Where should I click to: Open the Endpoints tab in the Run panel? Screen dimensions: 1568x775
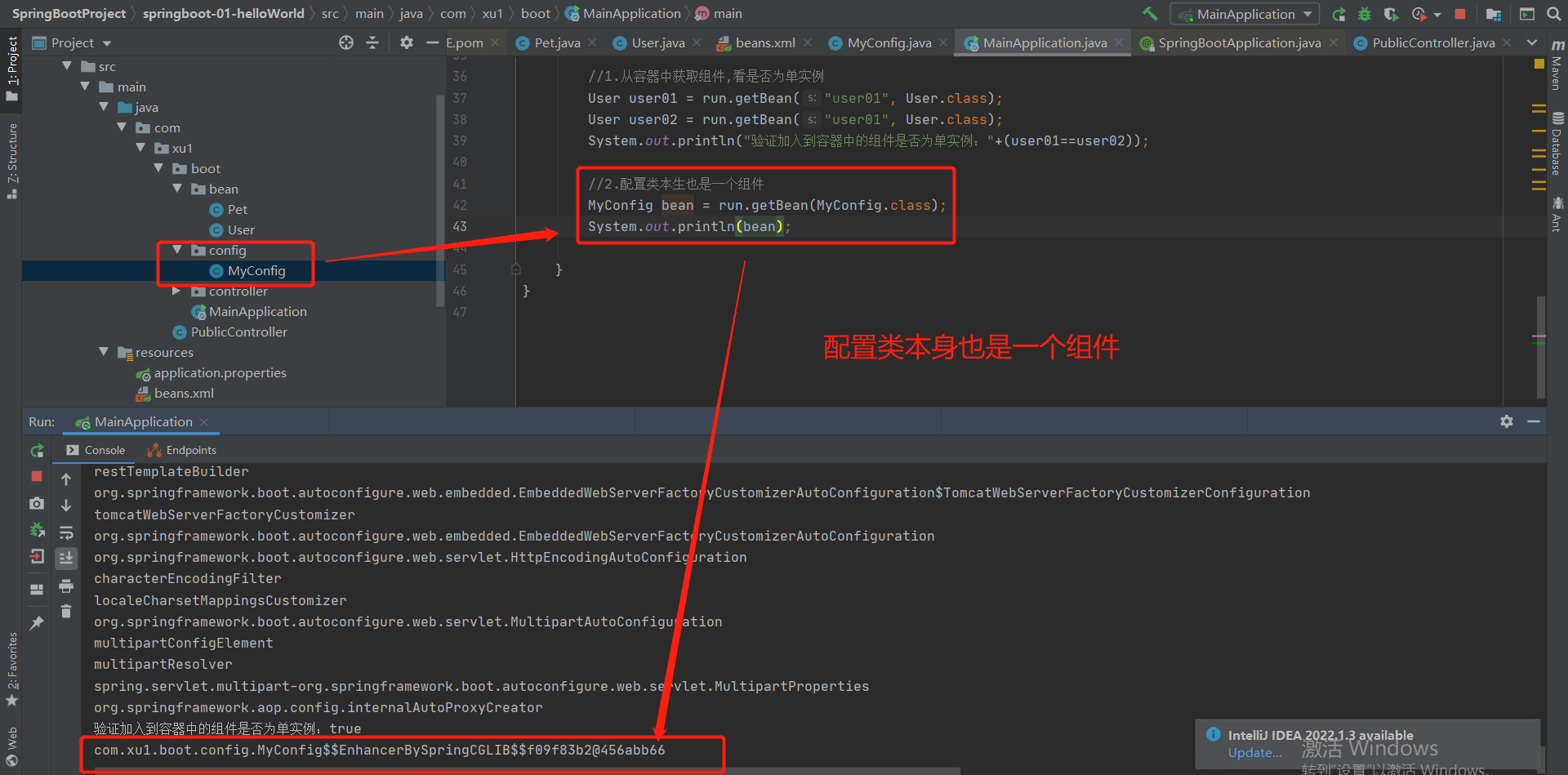[181, 450]
